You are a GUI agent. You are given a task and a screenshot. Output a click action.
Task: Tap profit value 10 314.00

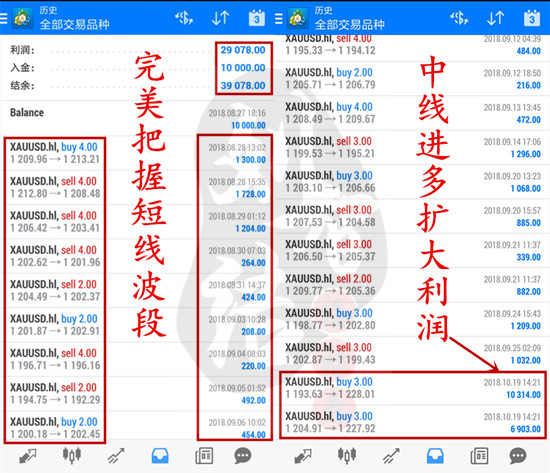[523, 395]
